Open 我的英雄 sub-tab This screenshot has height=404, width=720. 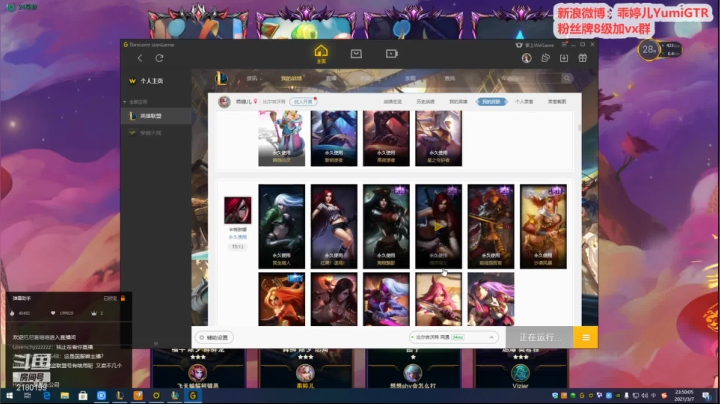pyautogui.click(x=458, y=101)
